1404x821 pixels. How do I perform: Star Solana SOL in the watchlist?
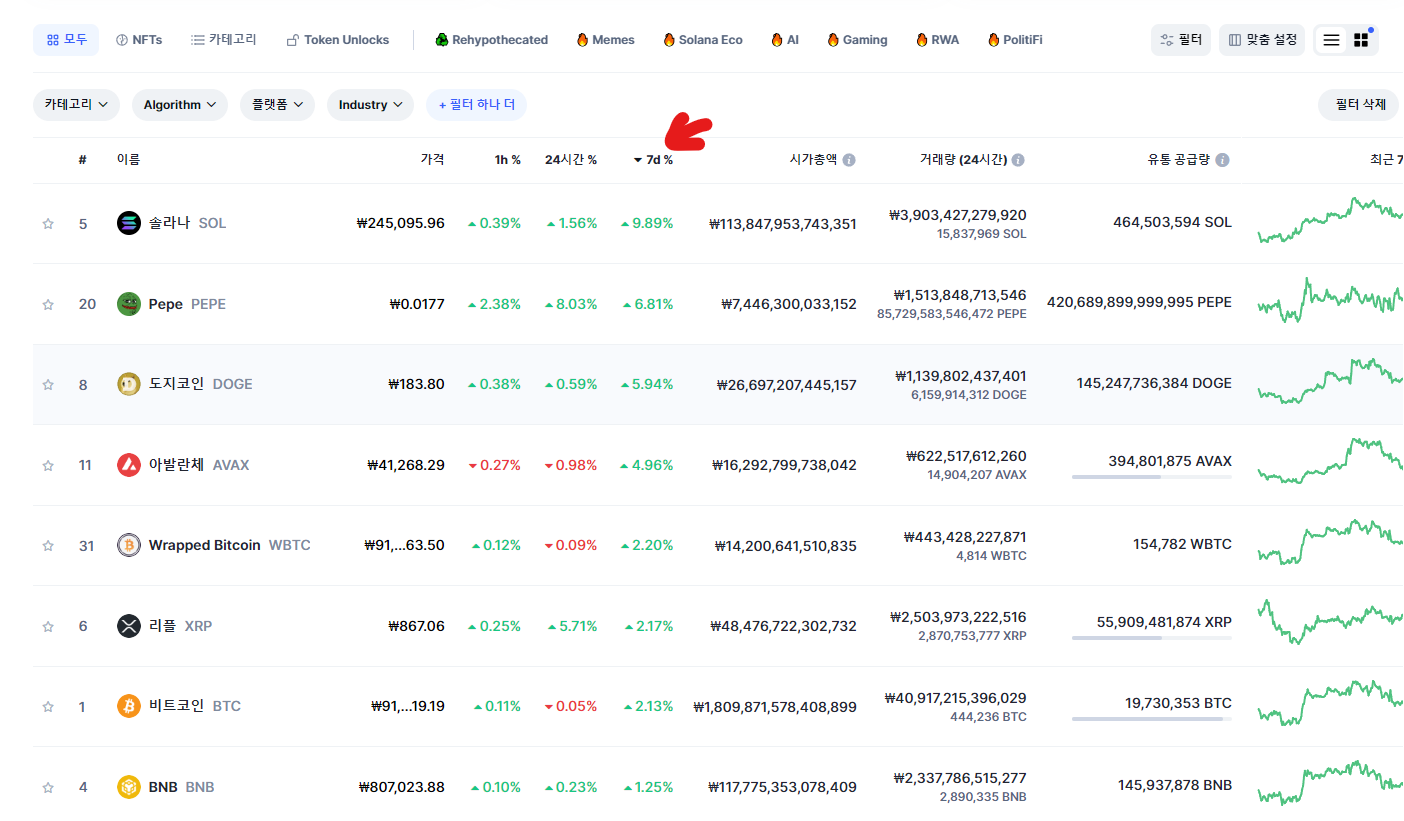coord(48,224)
